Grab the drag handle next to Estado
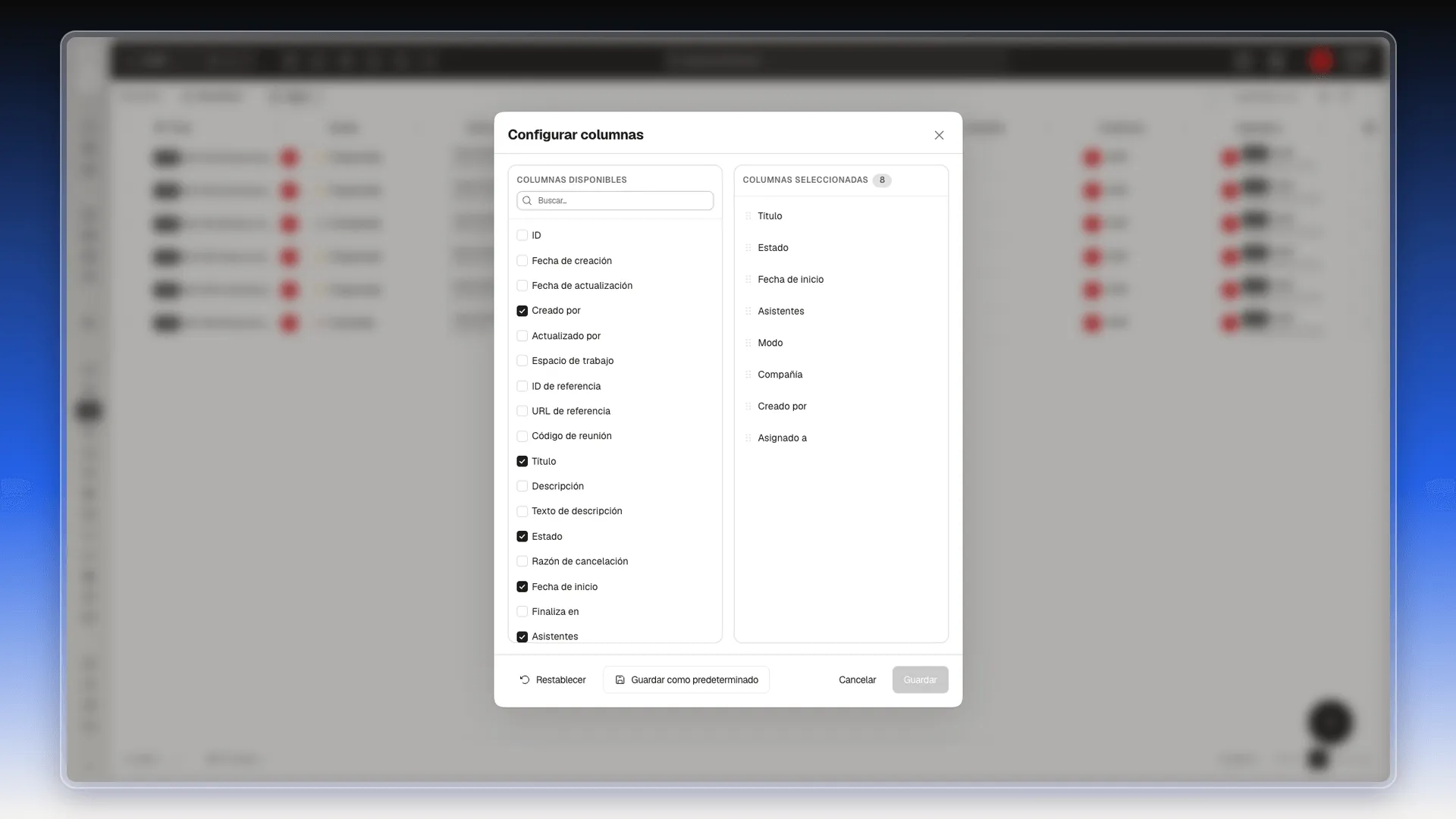 [748, 248]
